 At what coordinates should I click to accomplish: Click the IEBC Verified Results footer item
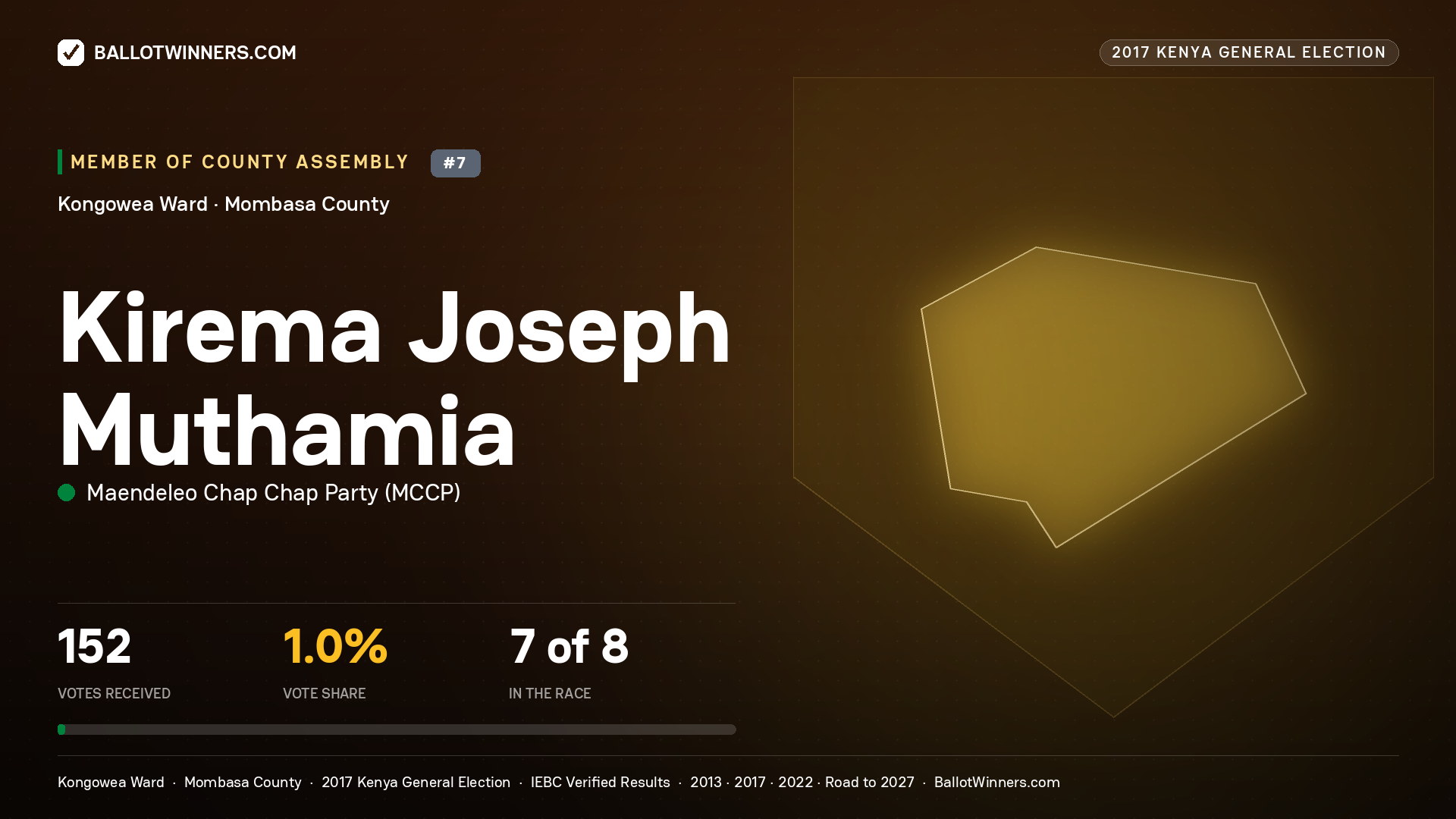[x=601, y=783]
